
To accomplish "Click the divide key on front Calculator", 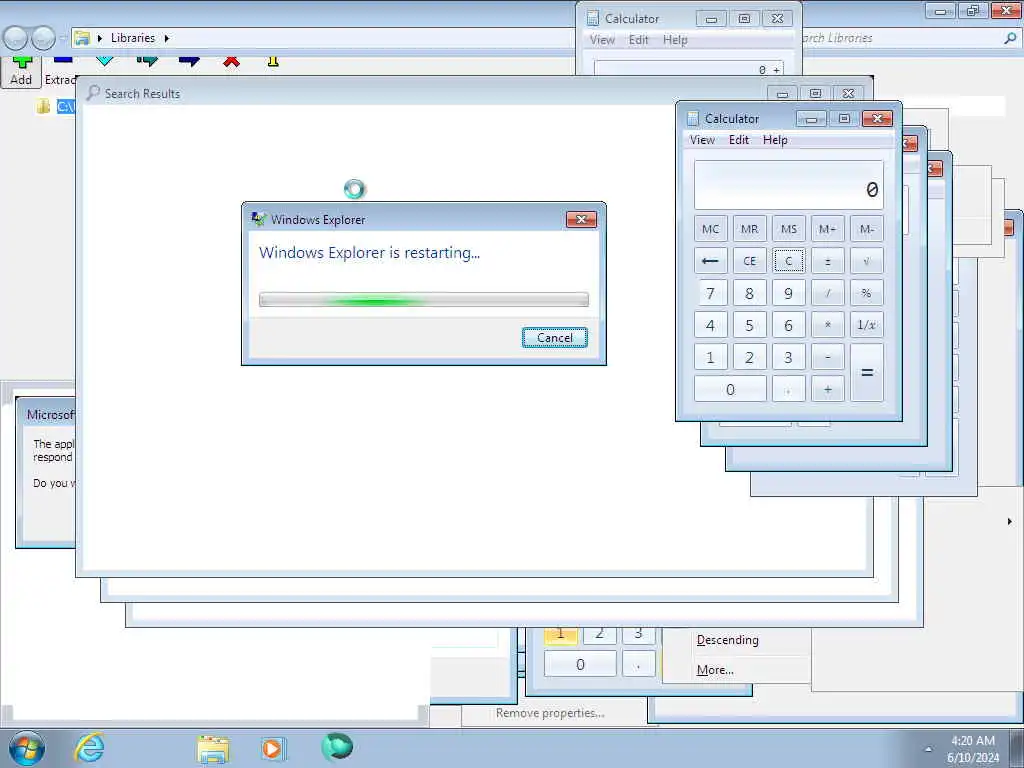I will tap(827, 293).
